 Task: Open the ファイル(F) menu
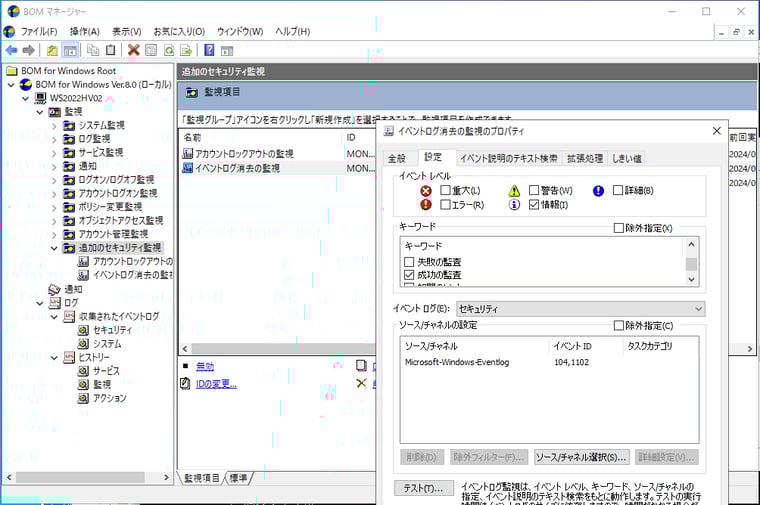pos(39,32)
